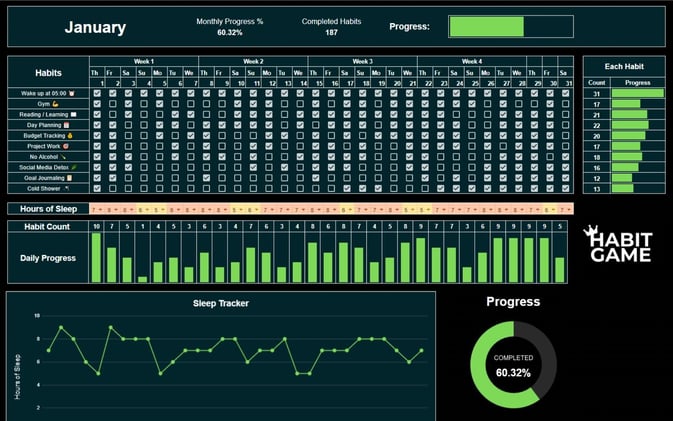The height and width of the screenshot is (421, 673).
Task: Click the Count column header
Action: pos(597,82)
